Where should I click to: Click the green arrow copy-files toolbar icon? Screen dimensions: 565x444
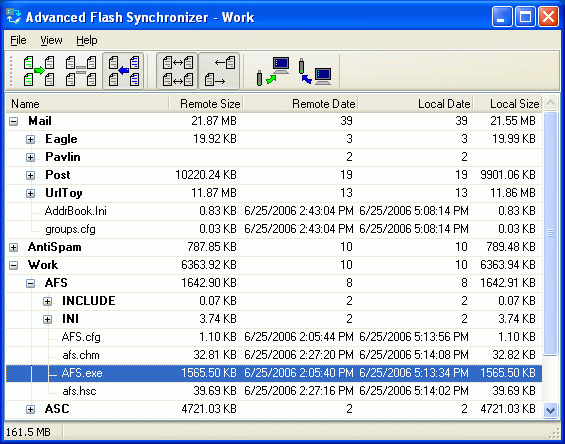click(39, 71)
